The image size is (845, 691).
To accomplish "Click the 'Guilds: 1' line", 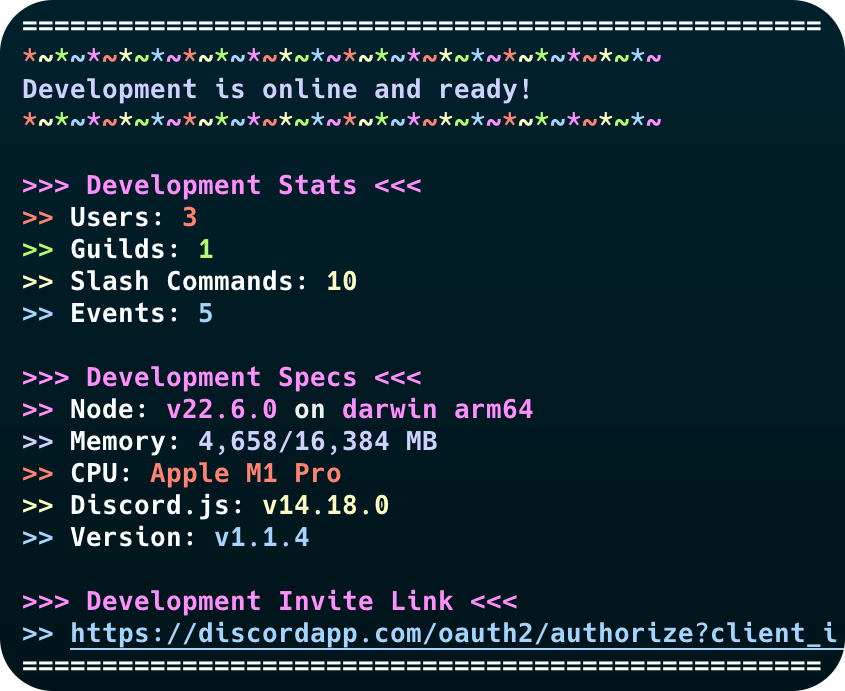I will 118,249.
